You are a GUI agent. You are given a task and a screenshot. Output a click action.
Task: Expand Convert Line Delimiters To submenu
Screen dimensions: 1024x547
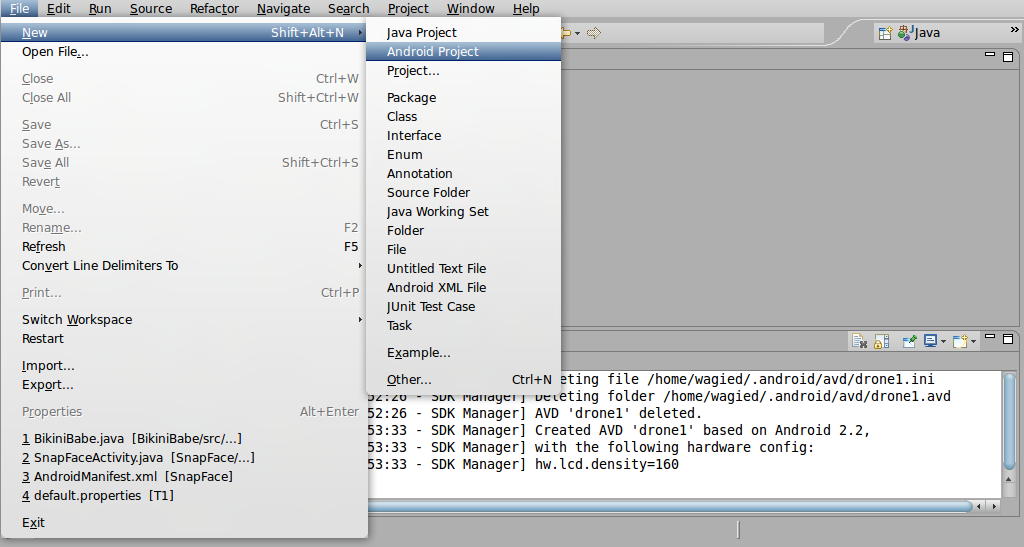pos(184,266)
